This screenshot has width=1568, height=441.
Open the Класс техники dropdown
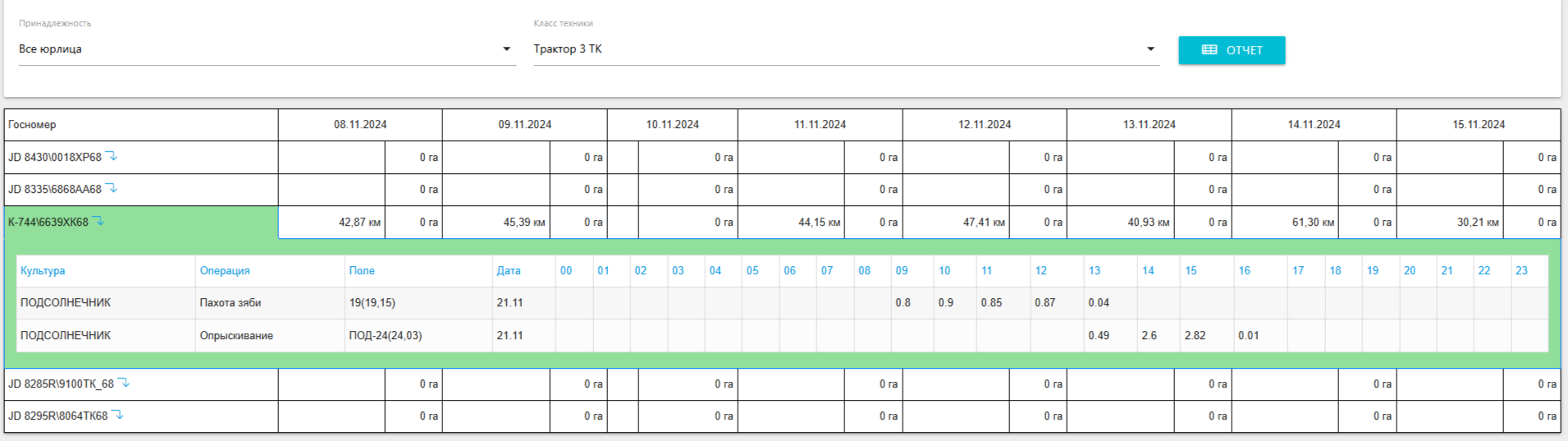point(845,49)
